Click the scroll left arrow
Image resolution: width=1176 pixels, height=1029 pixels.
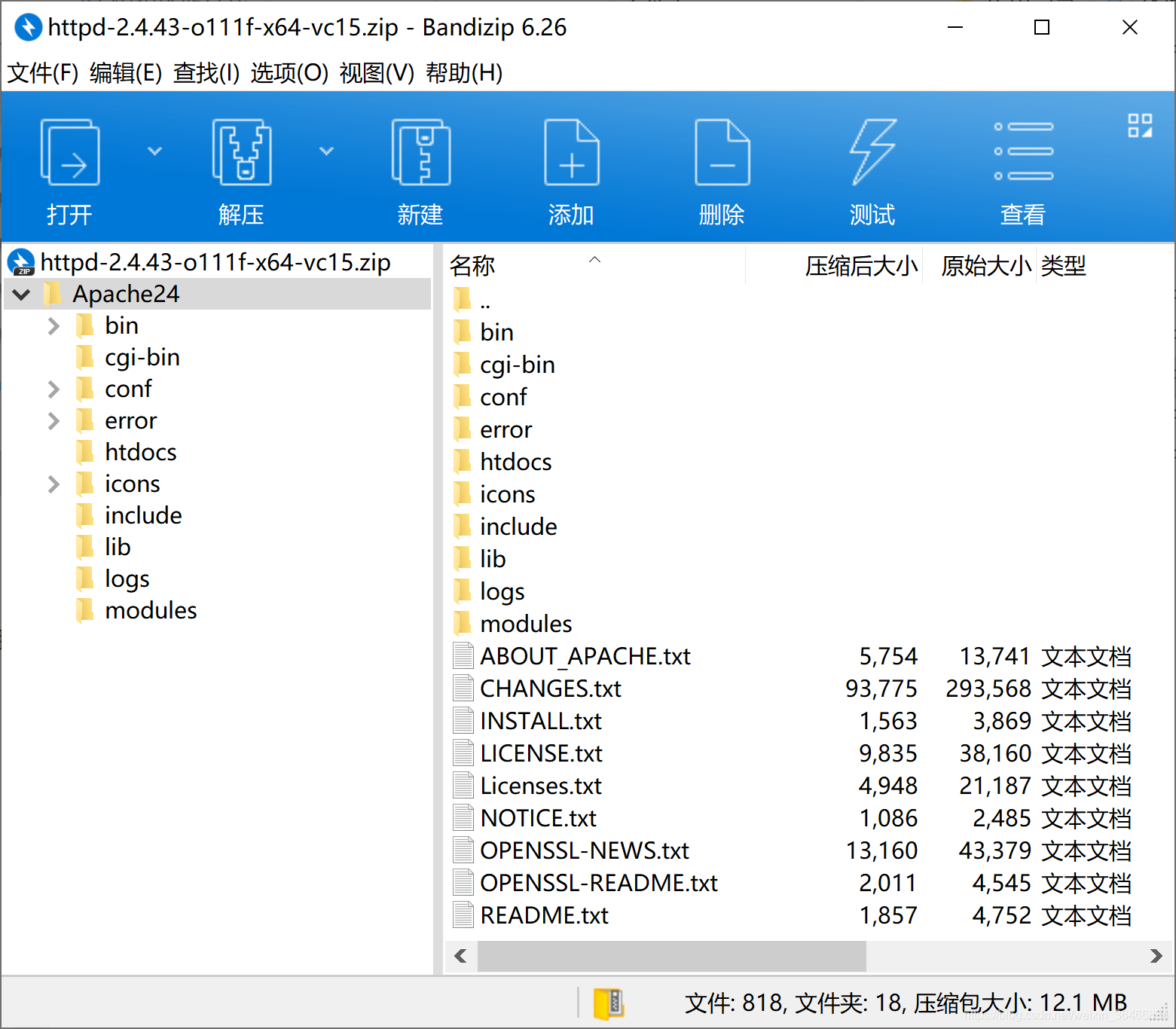[x=460, y=956]
